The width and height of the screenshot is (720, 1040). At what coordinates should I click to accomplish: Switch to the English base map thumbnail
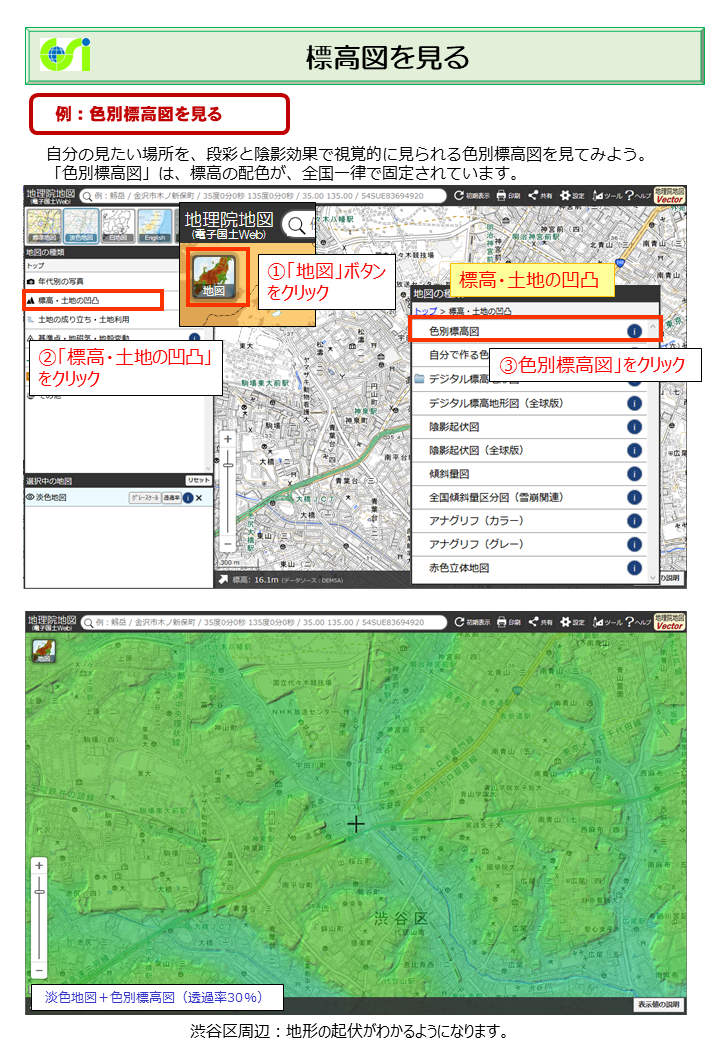click(155, 226)
